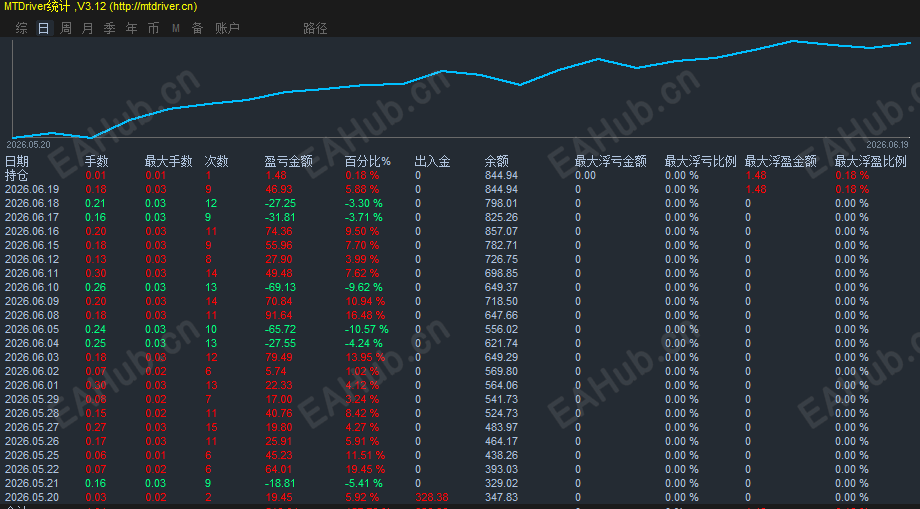
Task: Click the 最大浮盈金额 column header
Action: click(x=781, y=161)
